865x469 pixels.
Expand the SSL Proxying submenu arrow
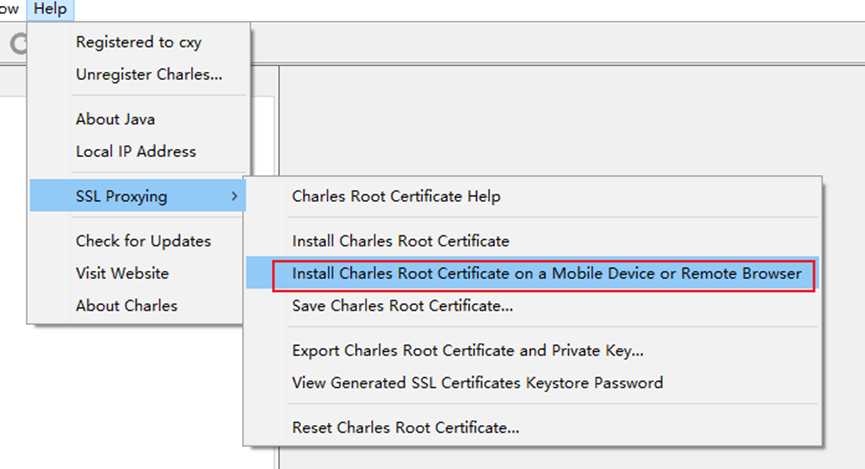(234, 196)
